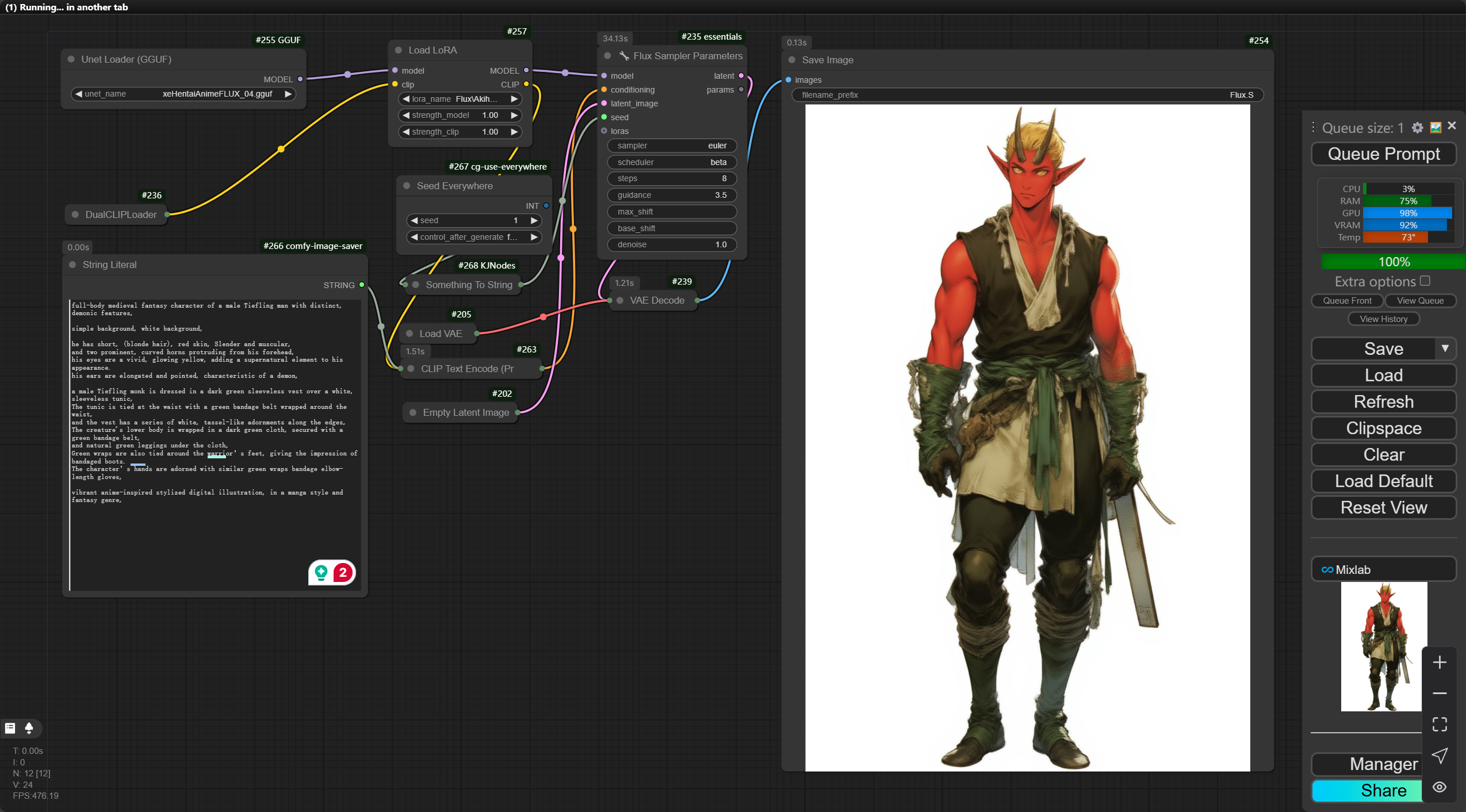Screen dimensions: 1466x812
Task: Click the View History button
Action: (1383, 319)
